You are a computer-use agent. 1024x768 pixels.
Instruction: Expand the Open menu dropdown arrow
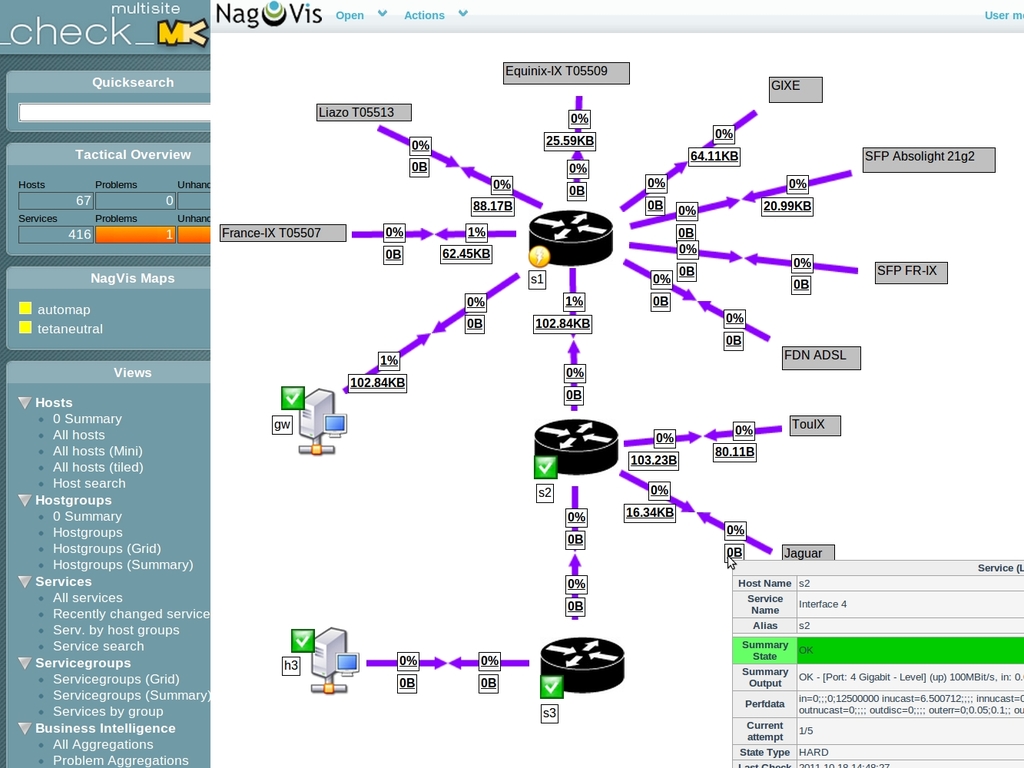(383, 14)
